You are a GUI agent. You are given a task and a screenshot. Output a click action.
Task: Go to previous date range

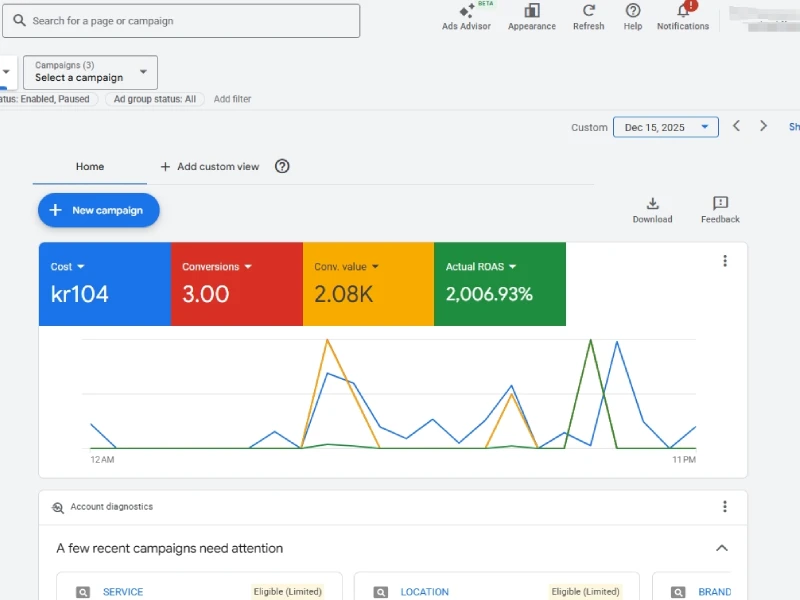coord(736,127)
